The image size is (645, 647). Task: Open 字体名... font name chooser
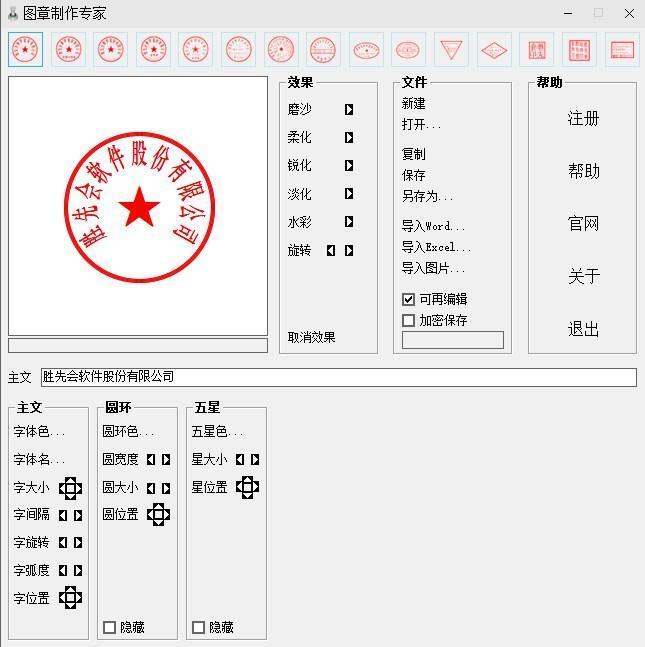pos(39,459)
